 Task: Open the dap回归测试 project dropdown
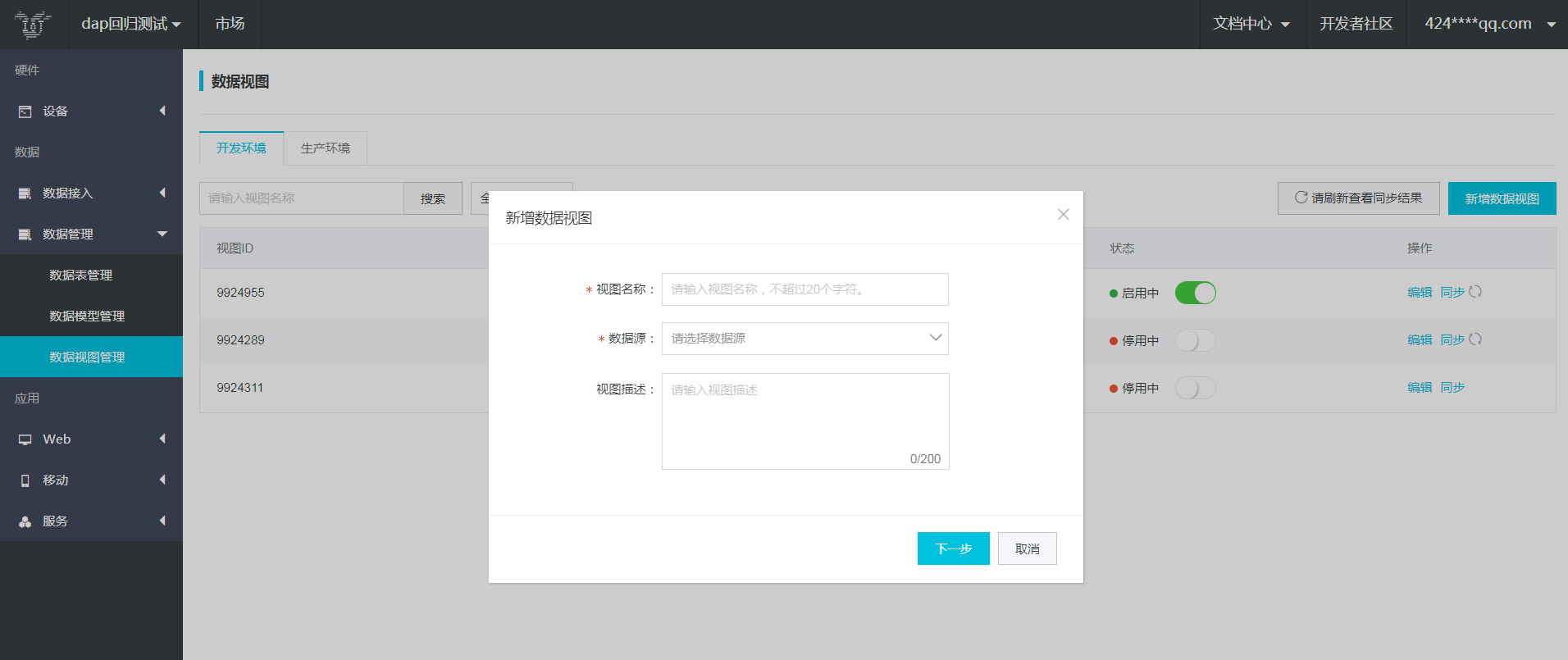click(x=131, y=24)
